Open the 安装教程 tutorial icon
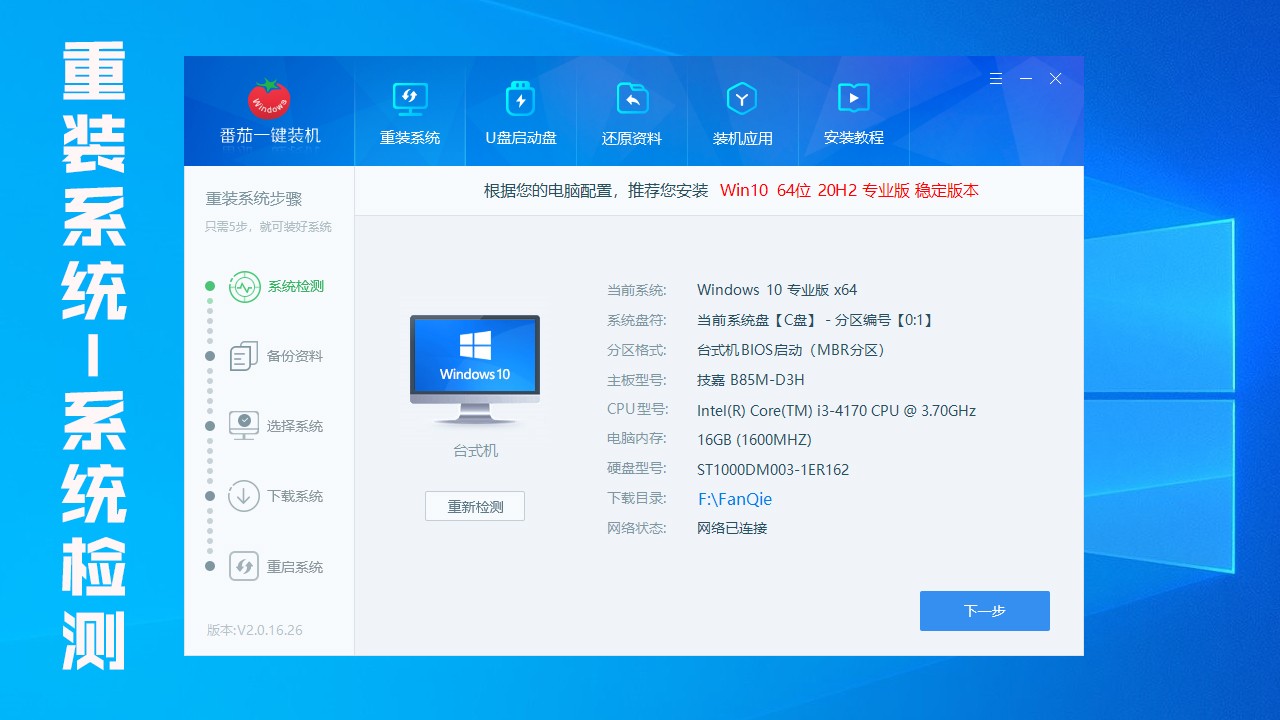Viewport: 1280px width, 720px height. click(853, 99)
